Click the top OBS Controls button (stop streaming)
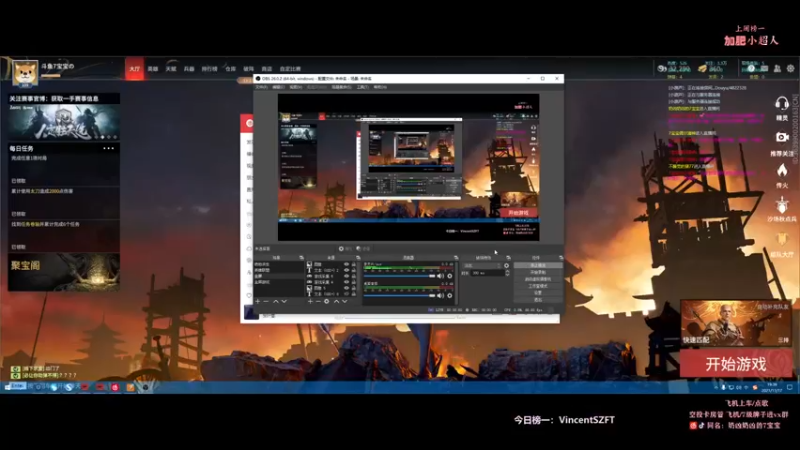The width and height of the screenshot is (800, 450). pos(538,265)
